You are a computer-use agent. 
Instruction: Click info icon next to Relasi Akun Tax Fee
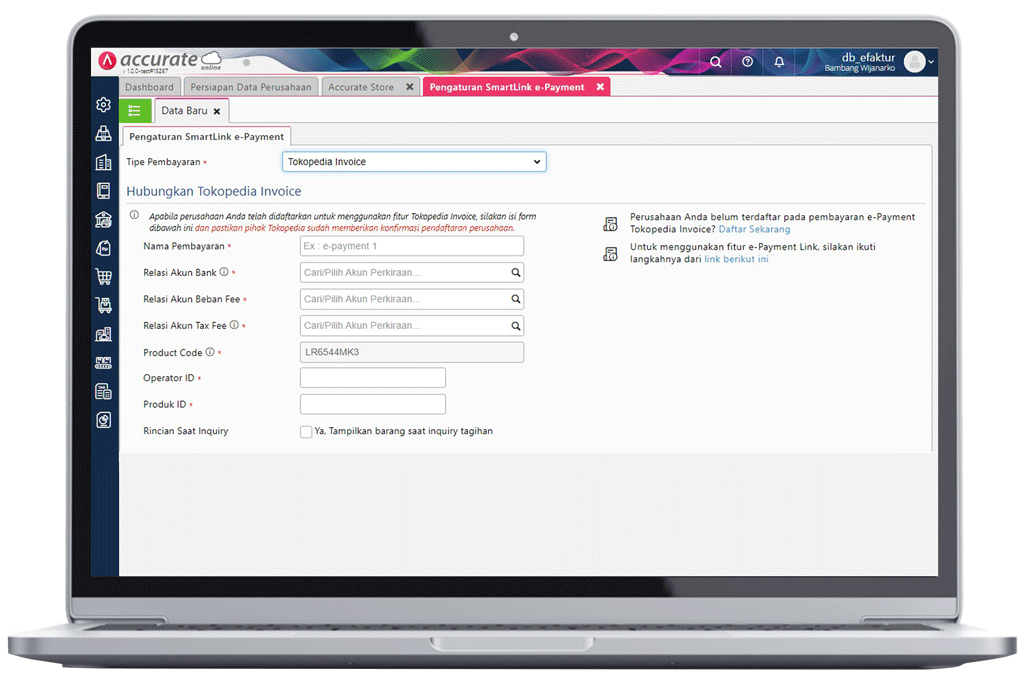[x=234, y=325]
